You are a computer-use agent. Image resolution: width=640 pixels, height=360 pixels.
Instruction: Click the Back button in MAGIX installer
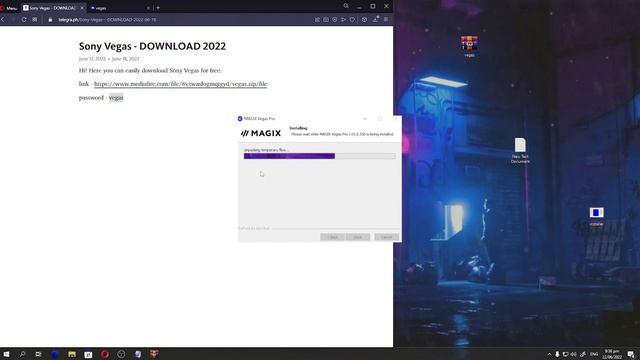[x=332, y=237]
